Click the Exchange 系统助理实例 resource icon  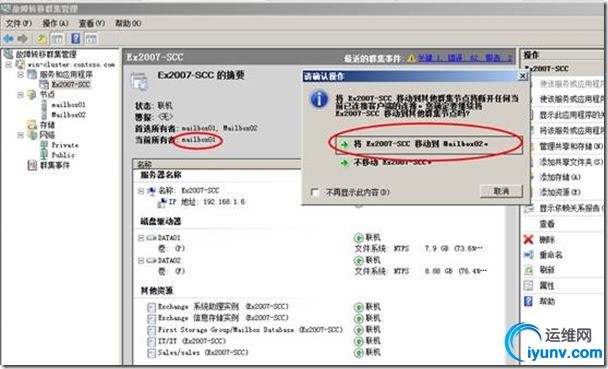(x=151, y=307)
